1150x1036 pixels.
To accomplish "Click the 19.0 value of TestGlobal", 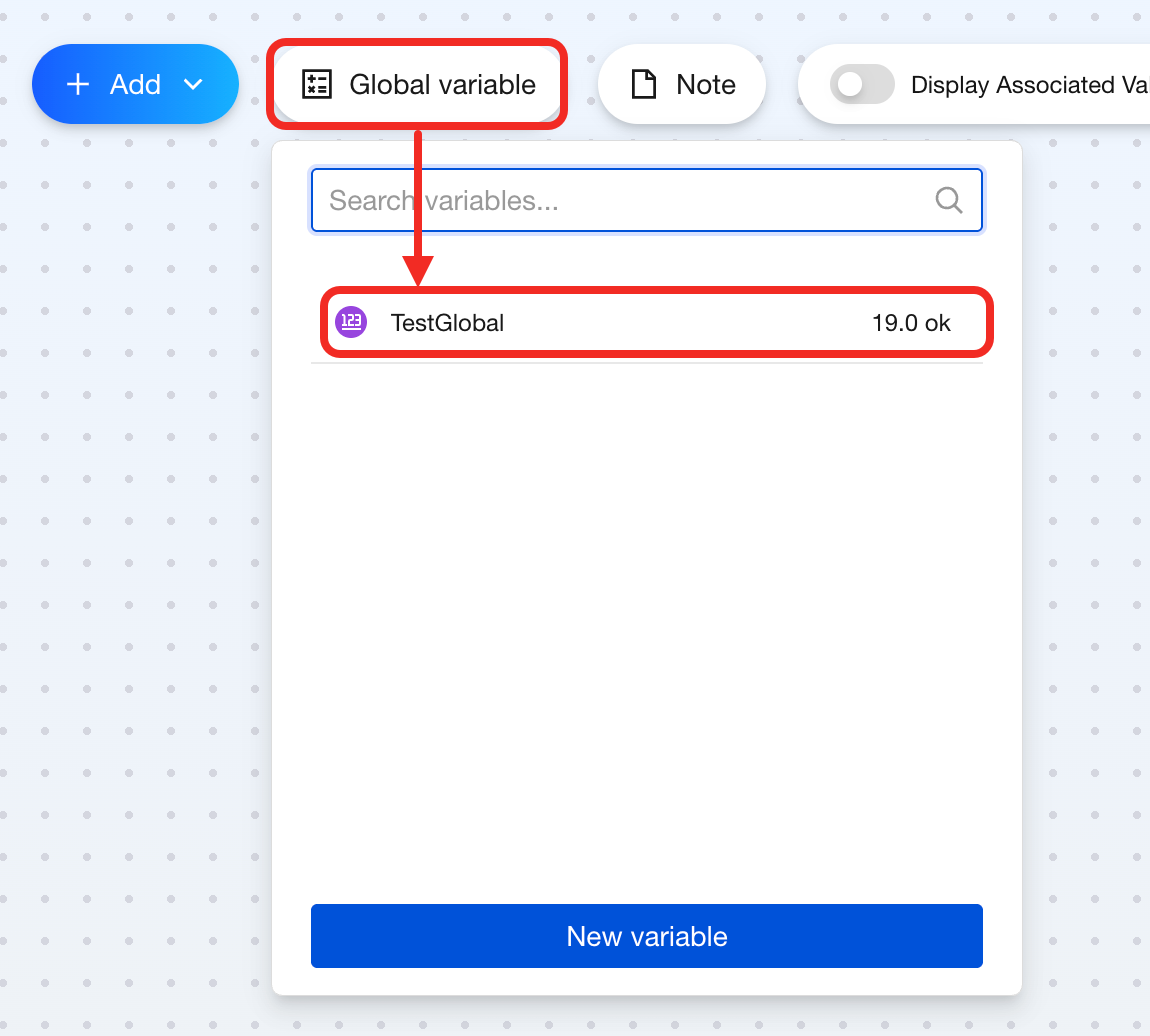I will coord(893,323).
